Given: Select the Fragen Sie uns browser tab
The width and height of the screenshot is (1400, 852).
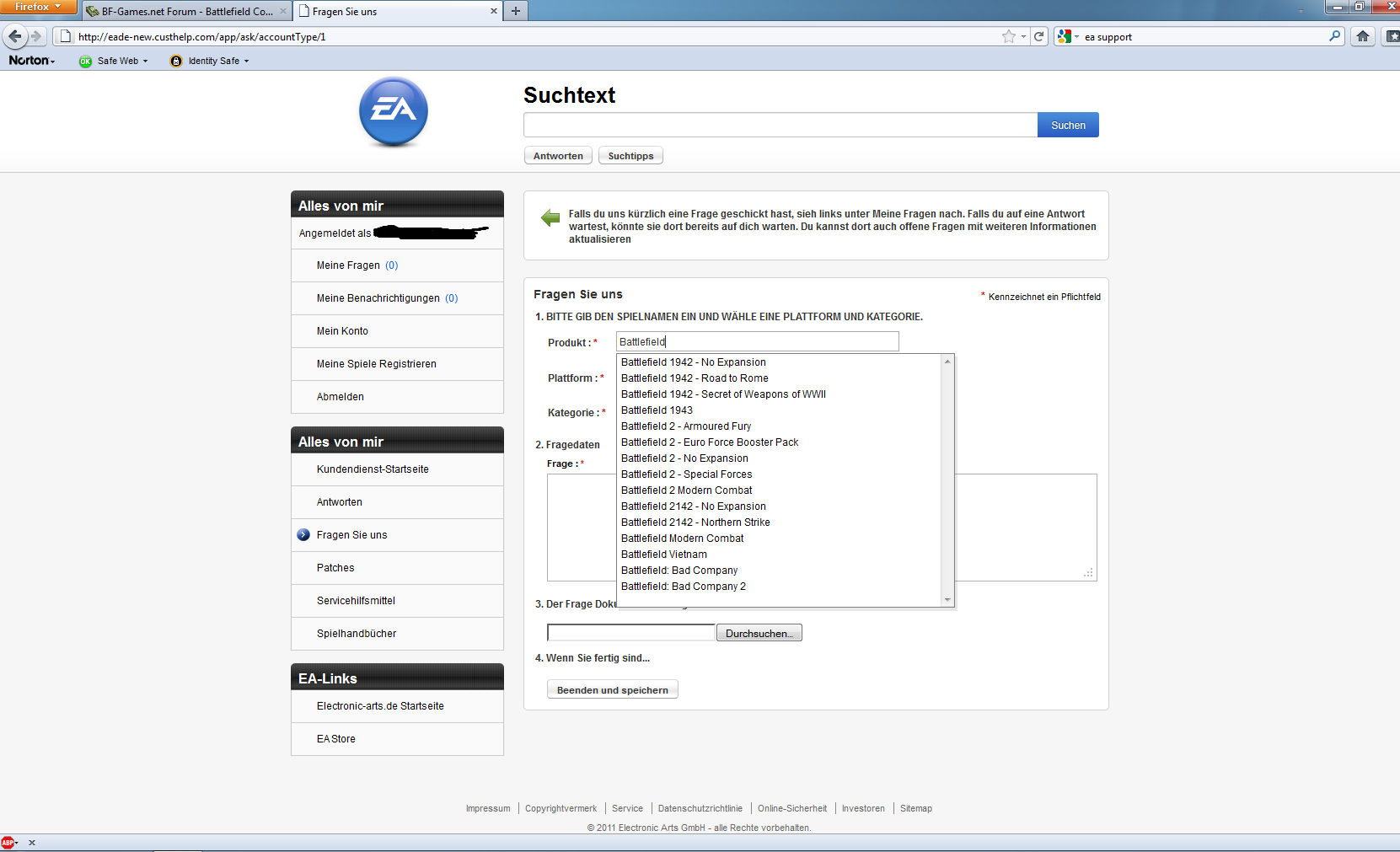Looking at the screenshot, I should pyautogui.click(x=397, y=11).
